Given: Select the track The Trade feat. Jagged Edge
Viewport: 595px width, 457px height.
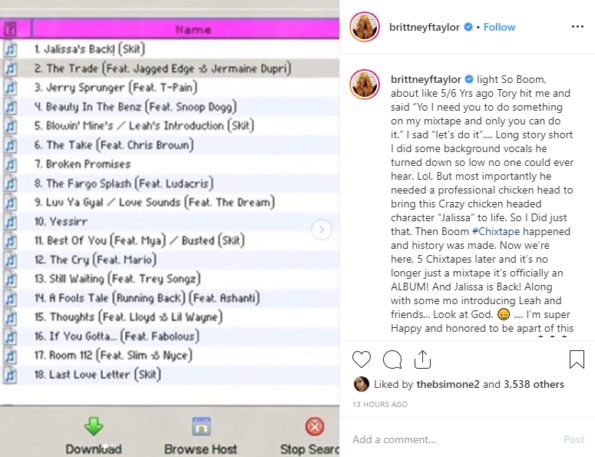Looking at the screenshot, I should pos(170,68).
